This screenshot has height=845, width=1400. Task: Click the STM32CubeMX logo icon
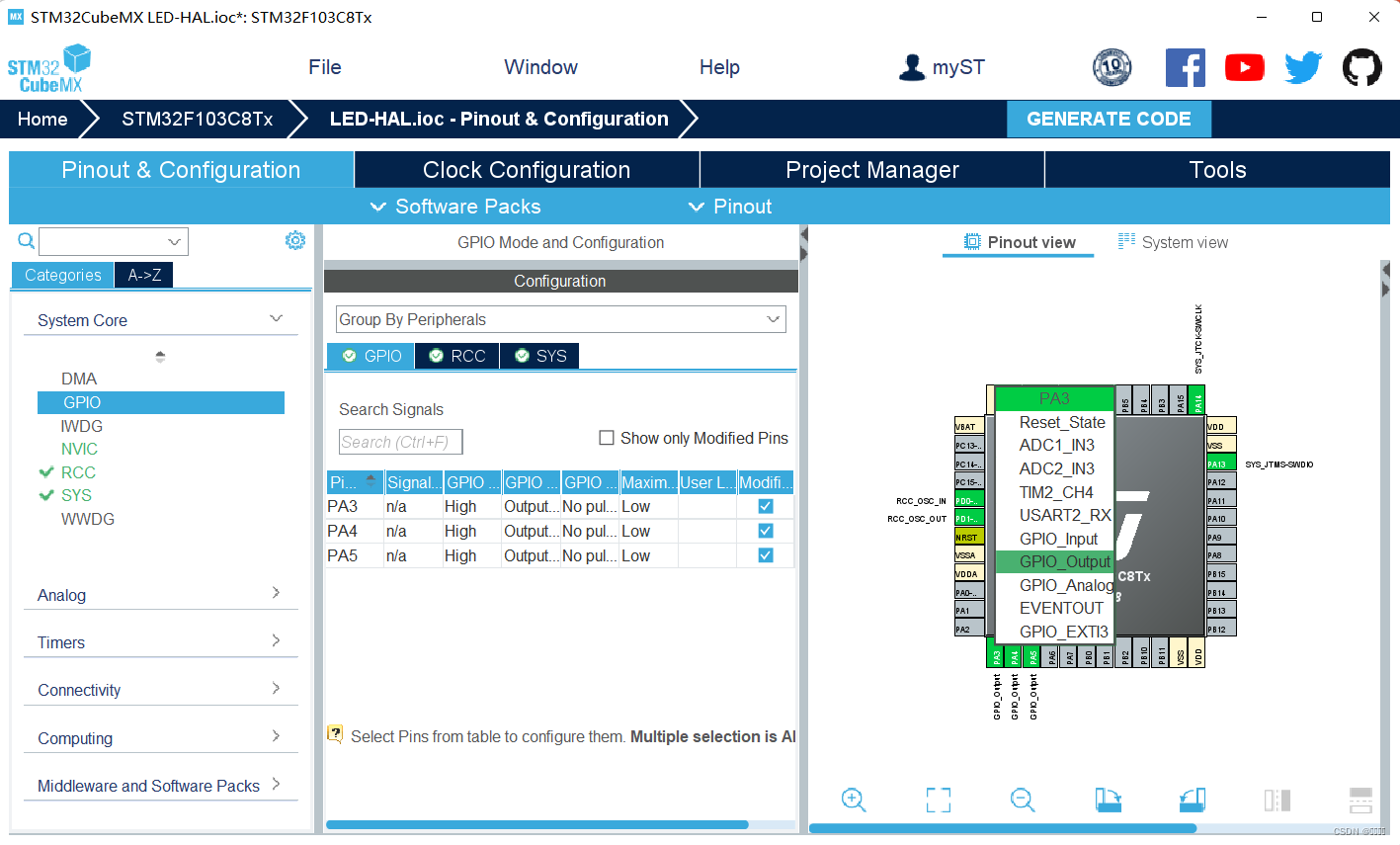click(x=49, y=68)
